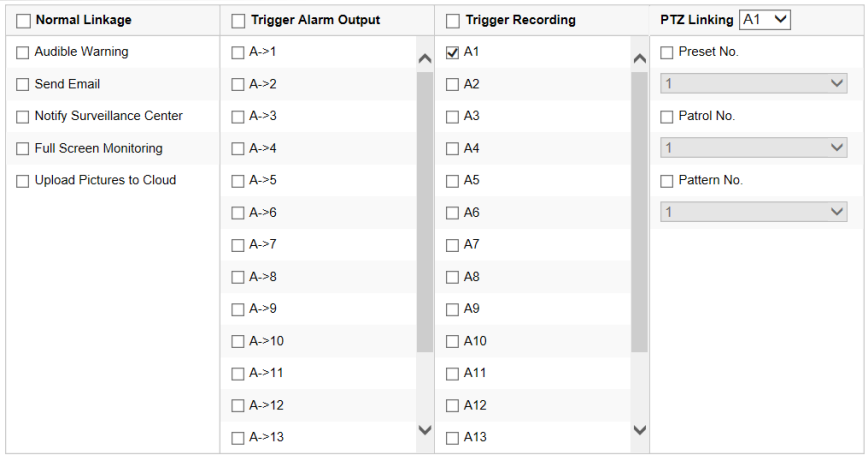Enable Full Screen Monitoring
The width and height of the screenshot is (868, 458).
pyautogui.click(x=23, y=148)
